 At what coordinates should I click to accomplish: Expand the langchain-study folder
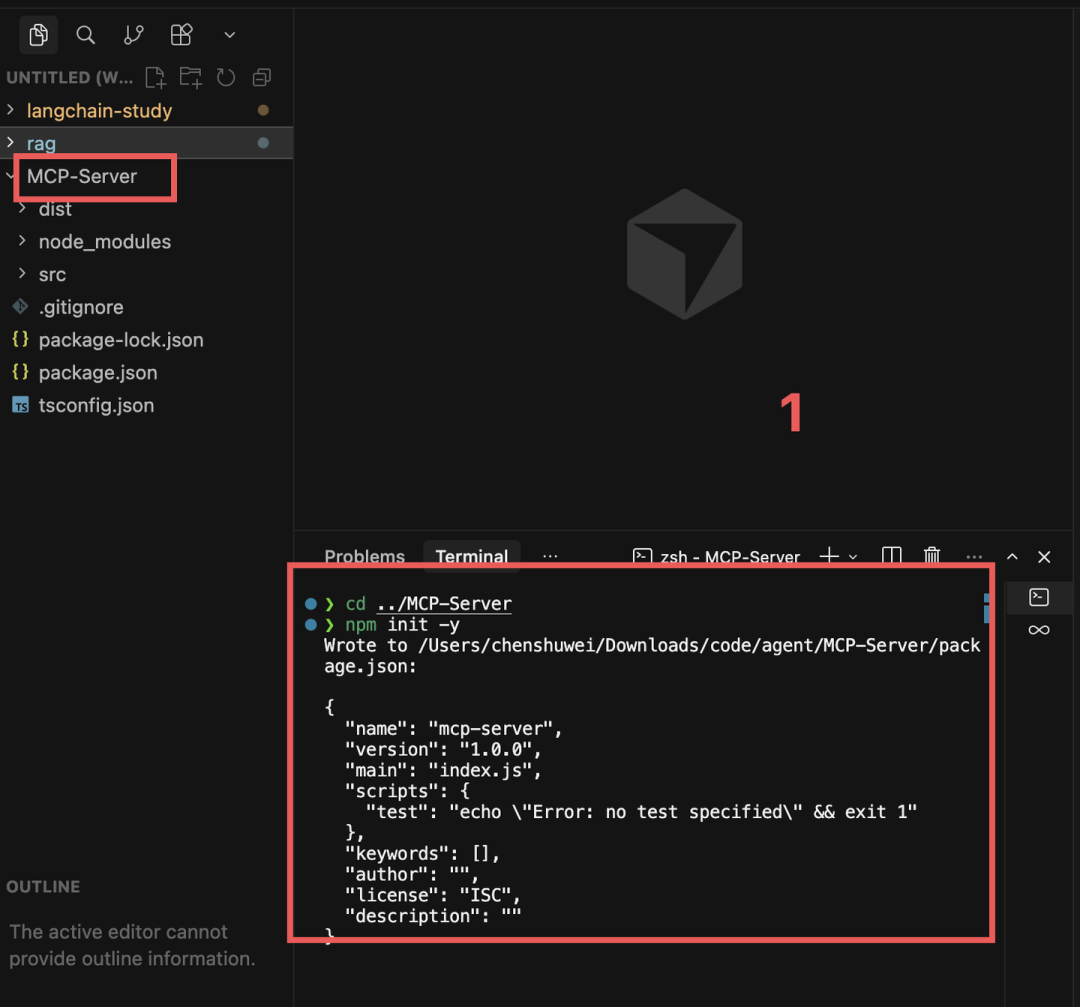[10, 110]
